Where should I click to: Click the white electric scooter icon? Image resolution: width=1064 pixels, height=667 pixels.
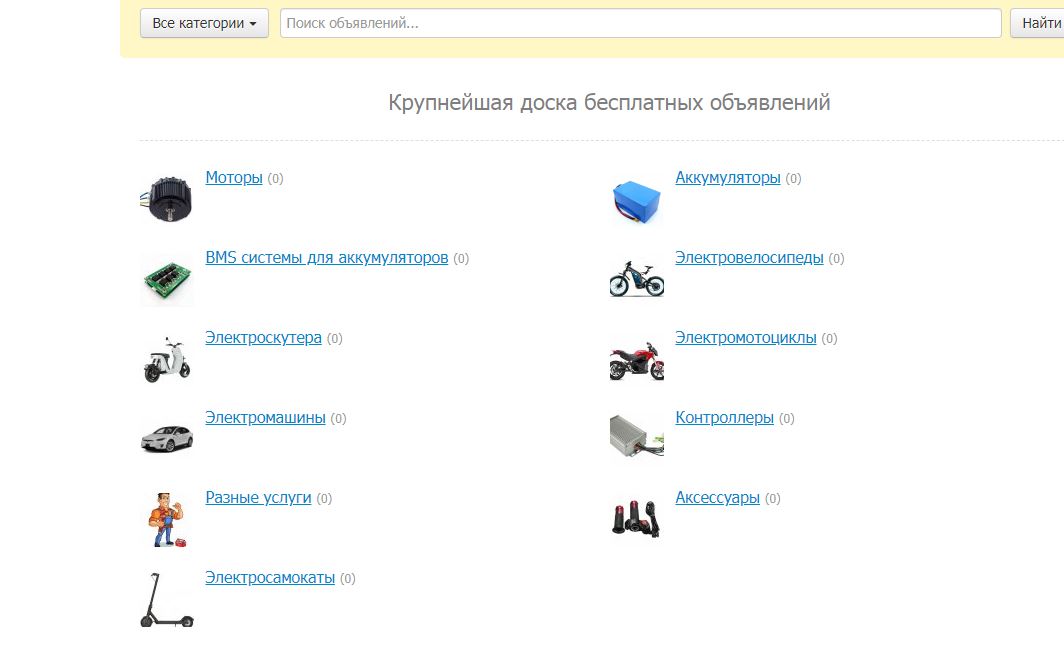(x=166, y=359)
